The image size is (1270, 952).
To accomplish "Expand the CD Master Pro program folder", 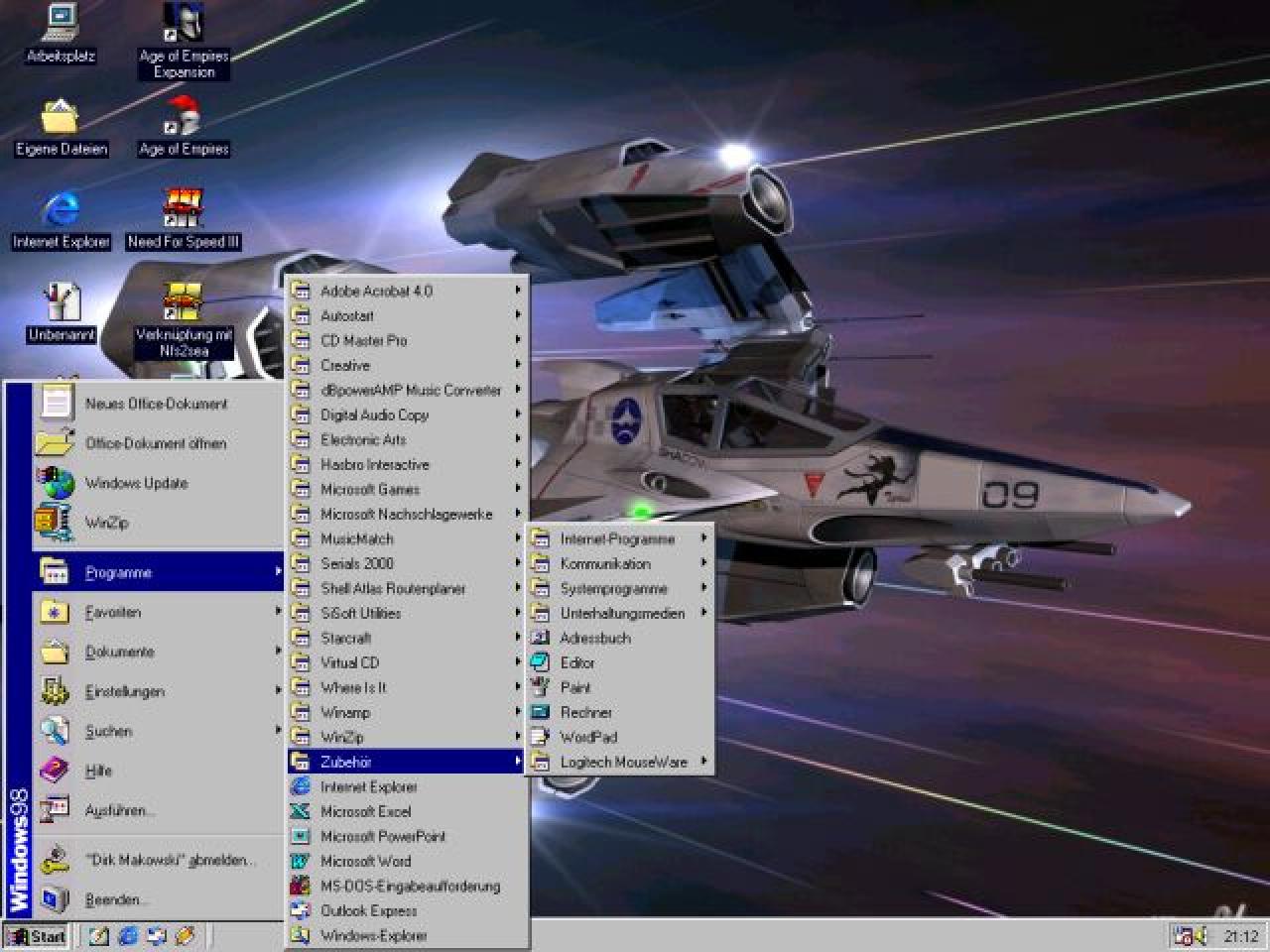I will 407,340.
